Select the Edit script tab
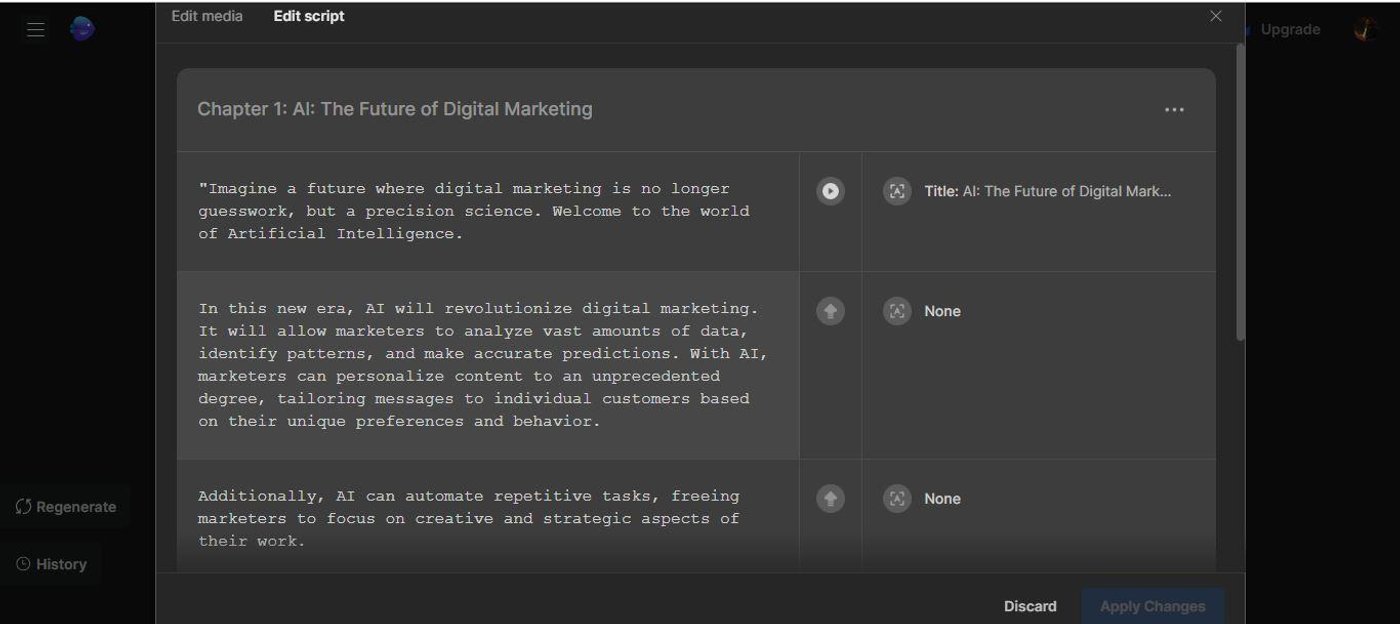1400x624 pixels. [x=309, y=16]
